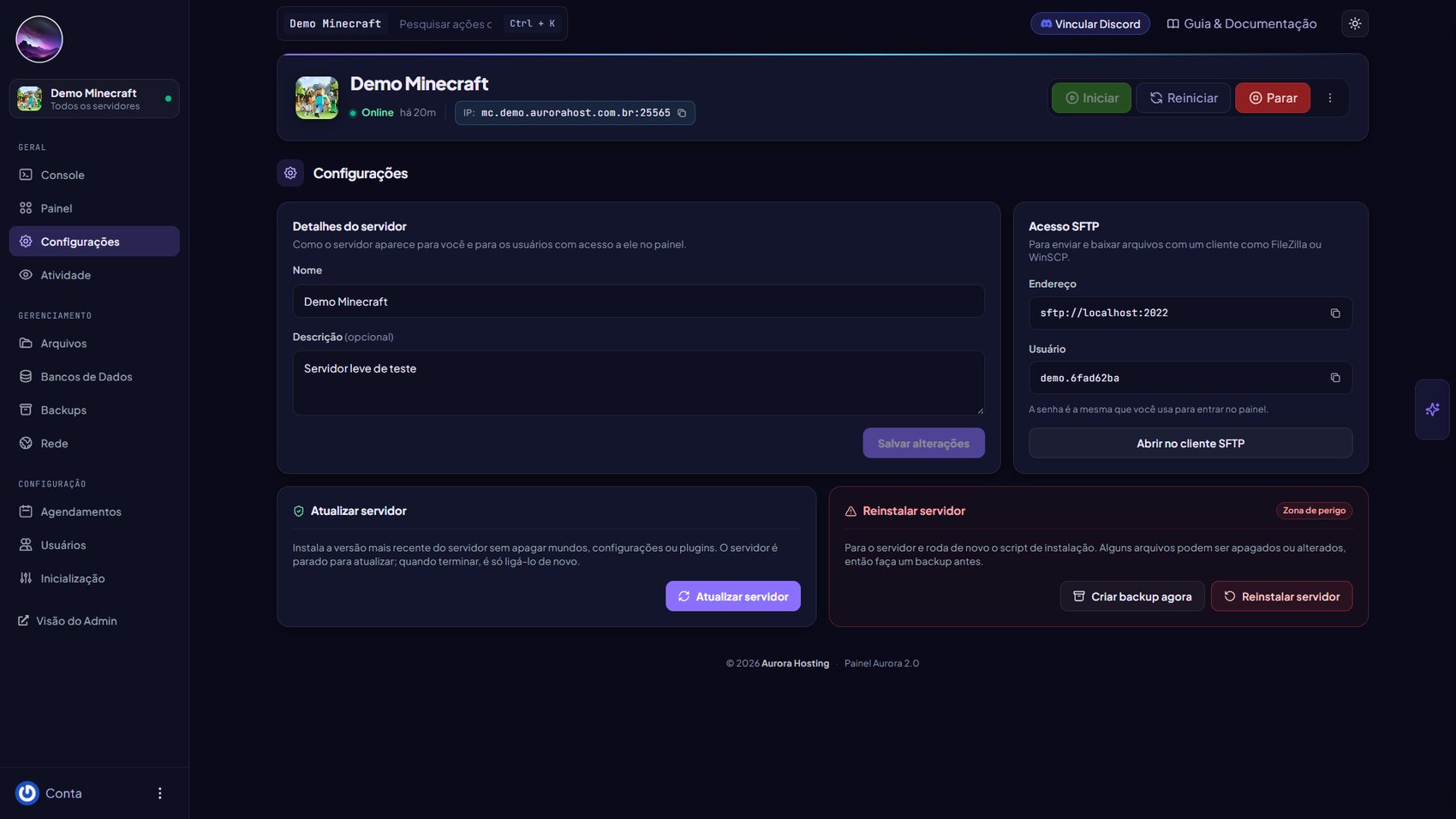Open Console in the sidebar
The image size is (1456, 819).
click(x=94, y=175)
